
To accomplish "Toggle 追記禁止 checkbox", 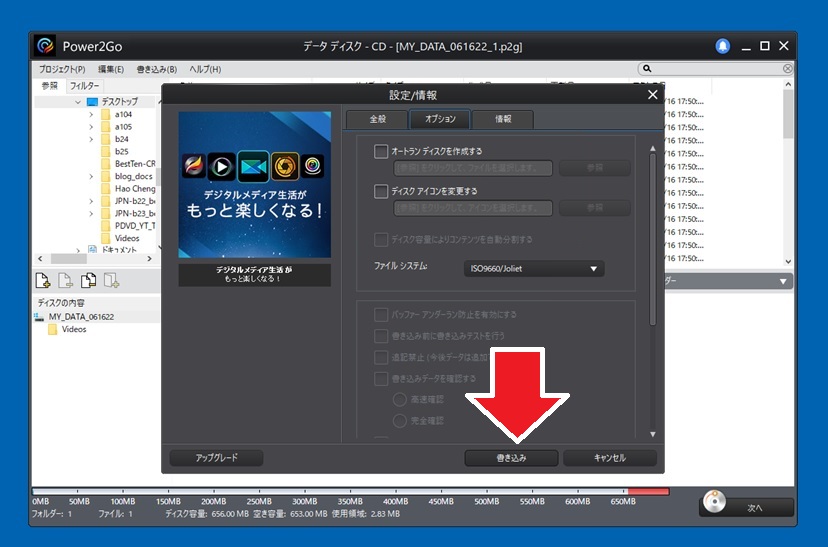I will tap(381, 357).
